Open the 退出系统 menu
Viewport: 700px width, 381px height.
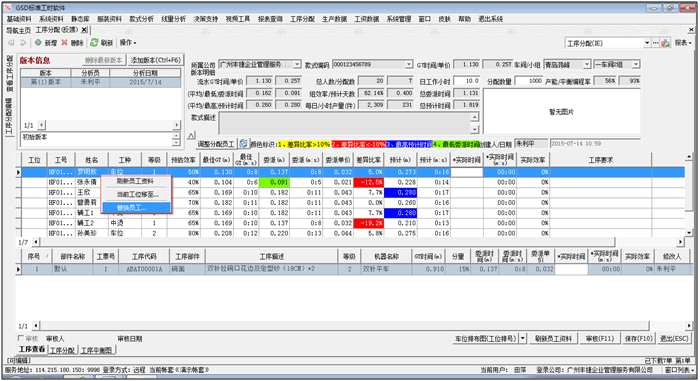coord(491,19)
